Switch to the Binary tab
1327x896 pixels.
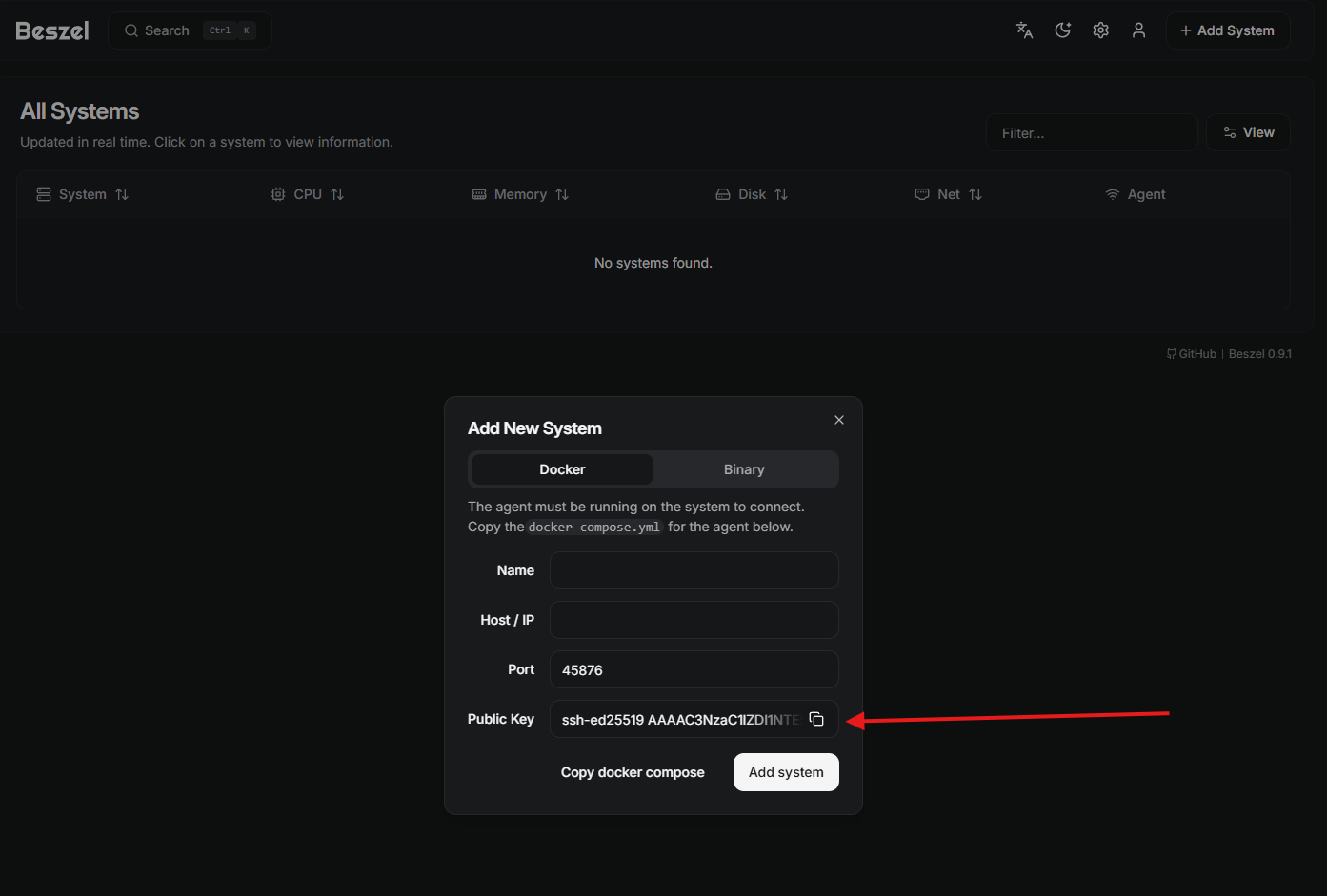(x=744, y=469)
